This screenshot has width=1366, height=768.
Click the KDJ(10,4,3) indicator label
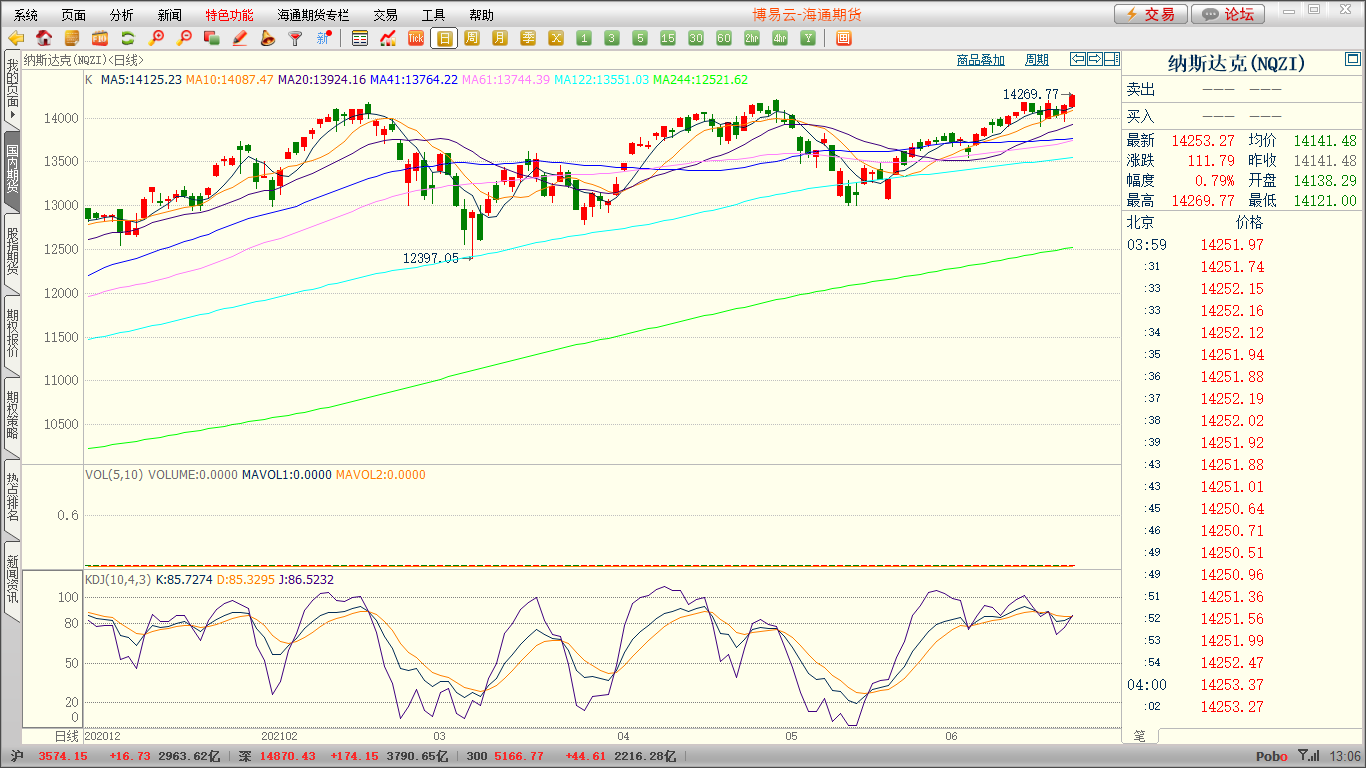click(x=119, y=580)
